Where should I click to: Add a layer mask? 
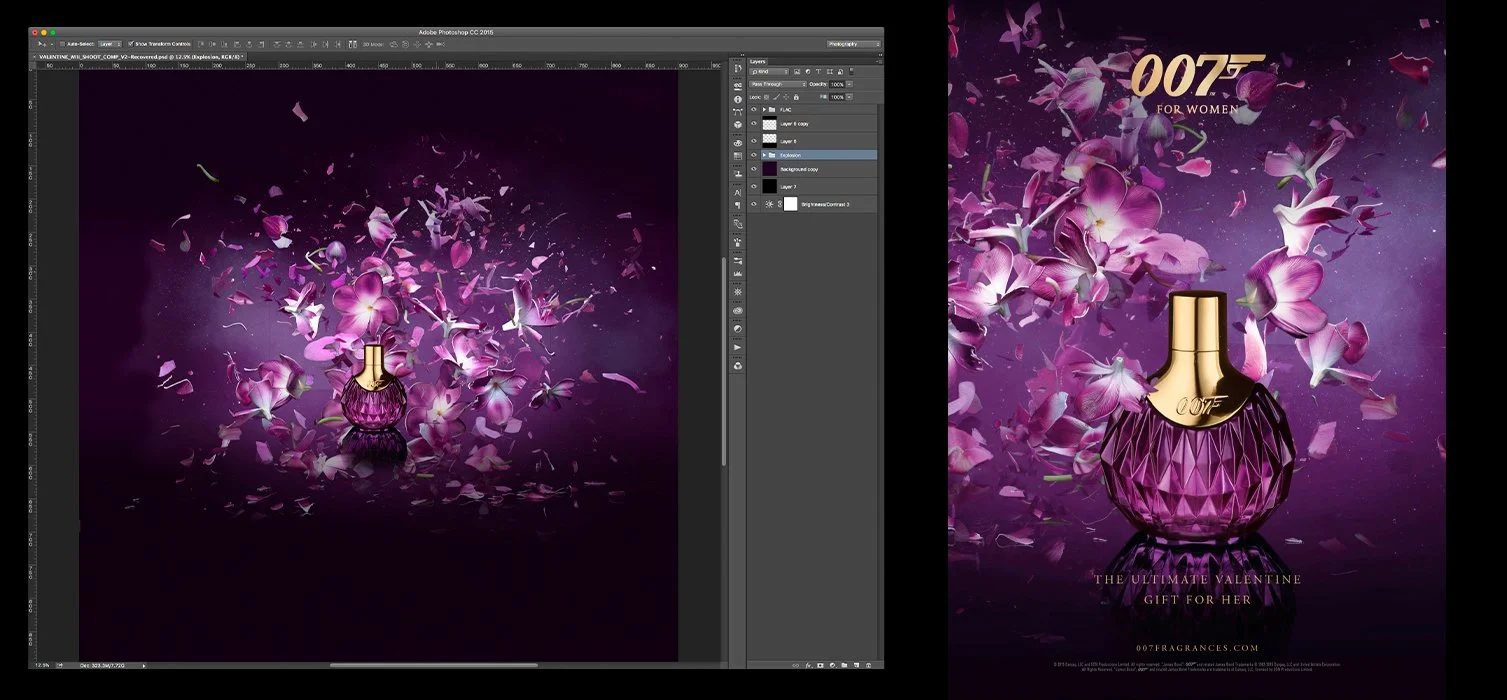pyautogui.click(x=820, y=665)
